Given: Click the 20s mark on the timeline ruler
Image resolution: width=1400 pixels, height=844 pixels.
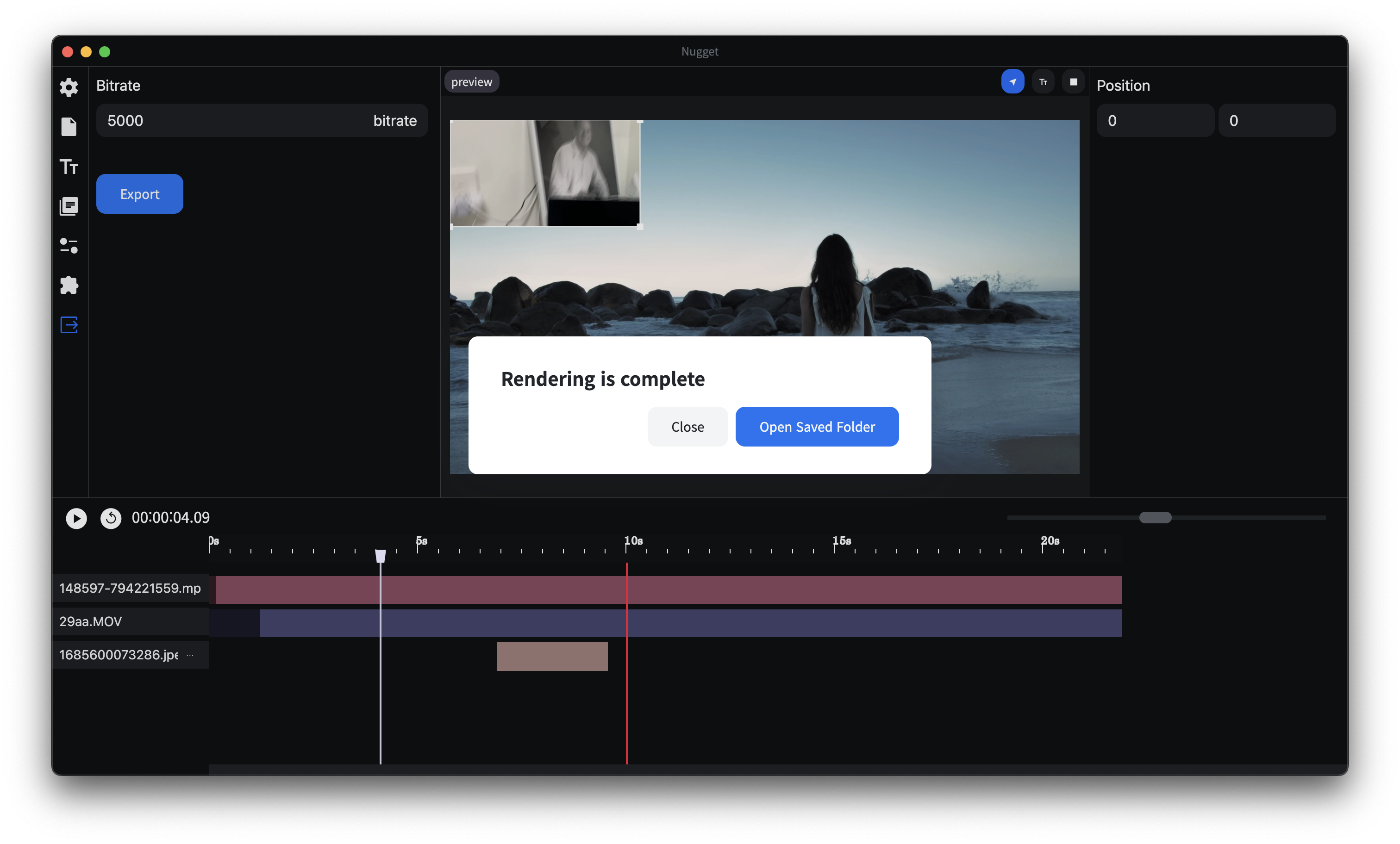Looking at the screenshot, I should [1050, 541].
